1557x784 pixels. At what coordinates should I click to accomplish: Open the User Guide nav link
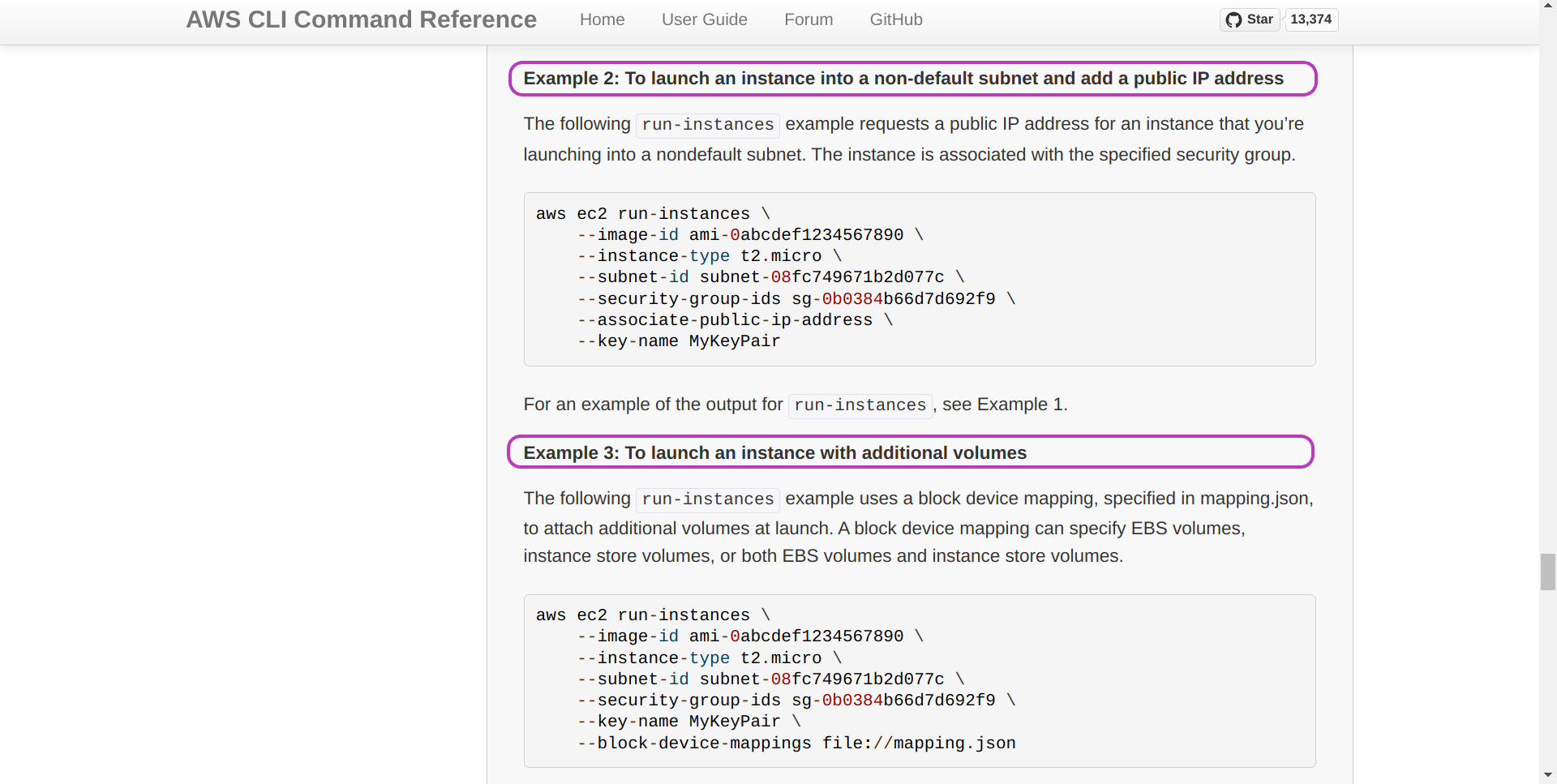704,19
